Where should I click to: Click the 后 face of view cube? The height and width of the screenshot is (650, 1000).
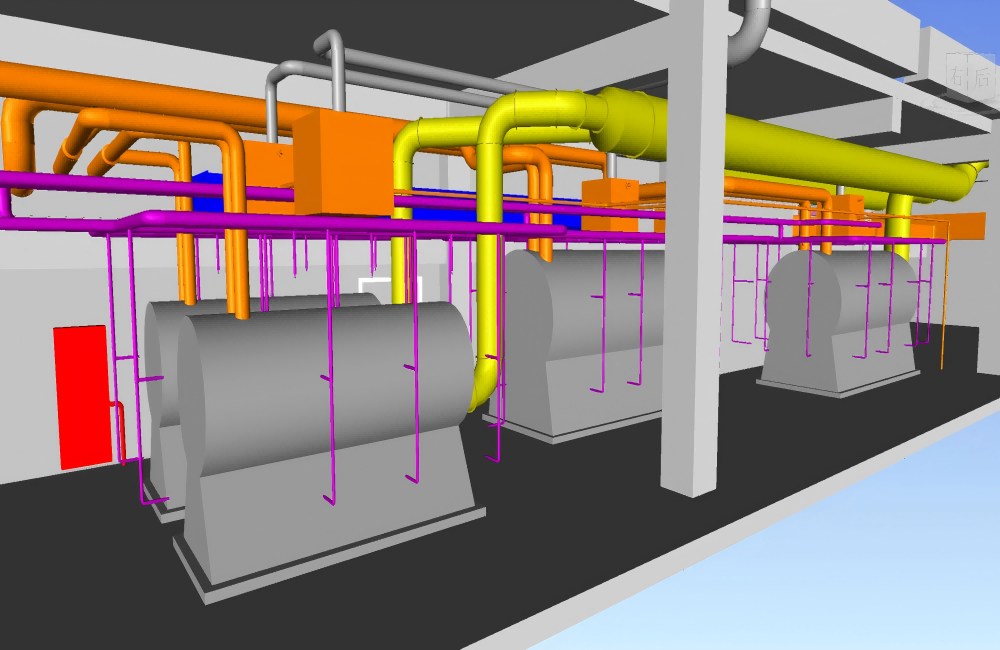[x=984, y=78]
